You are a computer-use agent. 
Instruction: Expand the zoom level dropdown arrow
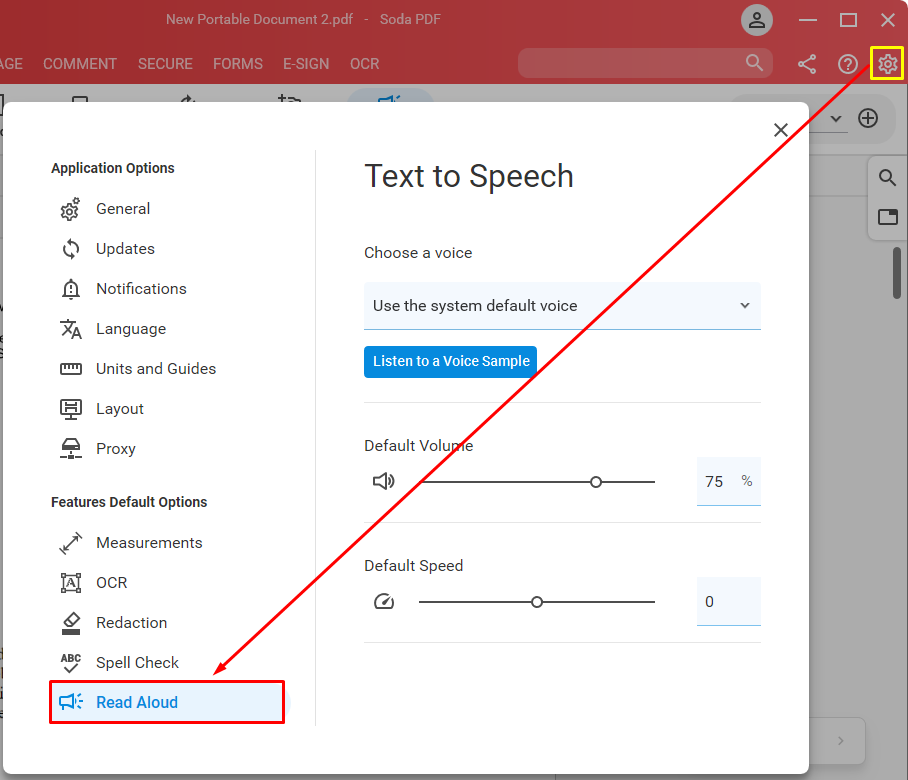coord(836,119)
